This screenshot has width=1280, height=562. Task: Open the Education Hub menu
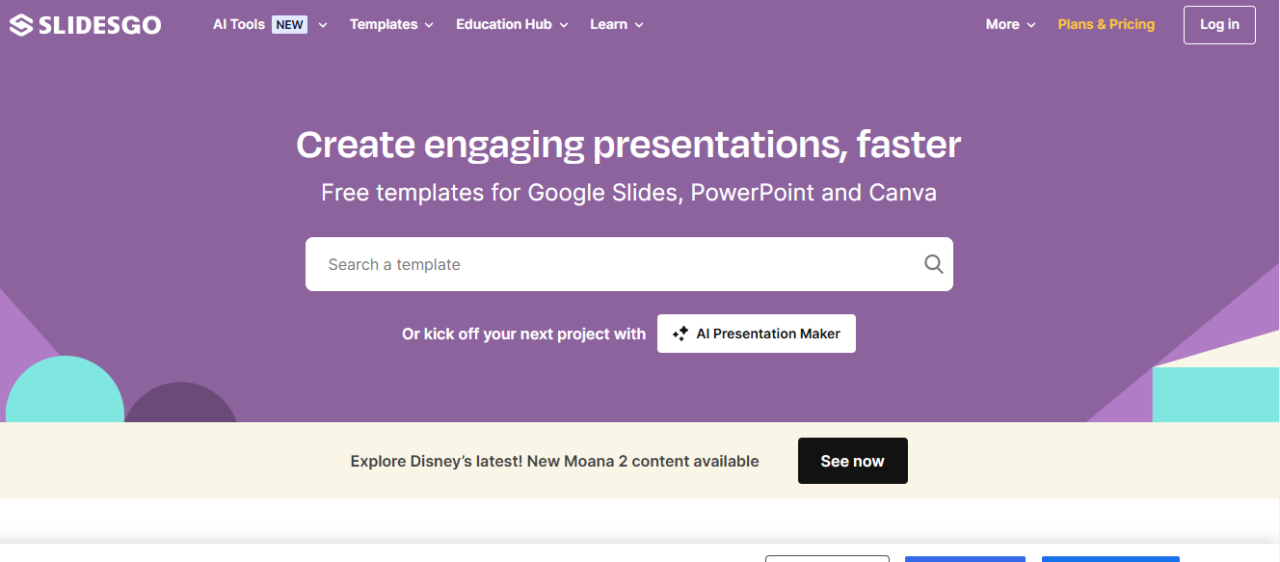coord(512,25)
